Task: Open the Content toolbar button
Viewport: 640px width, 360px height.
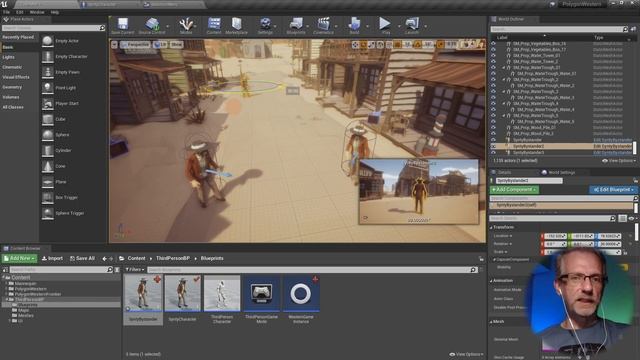Action: (x=213, y=25)
